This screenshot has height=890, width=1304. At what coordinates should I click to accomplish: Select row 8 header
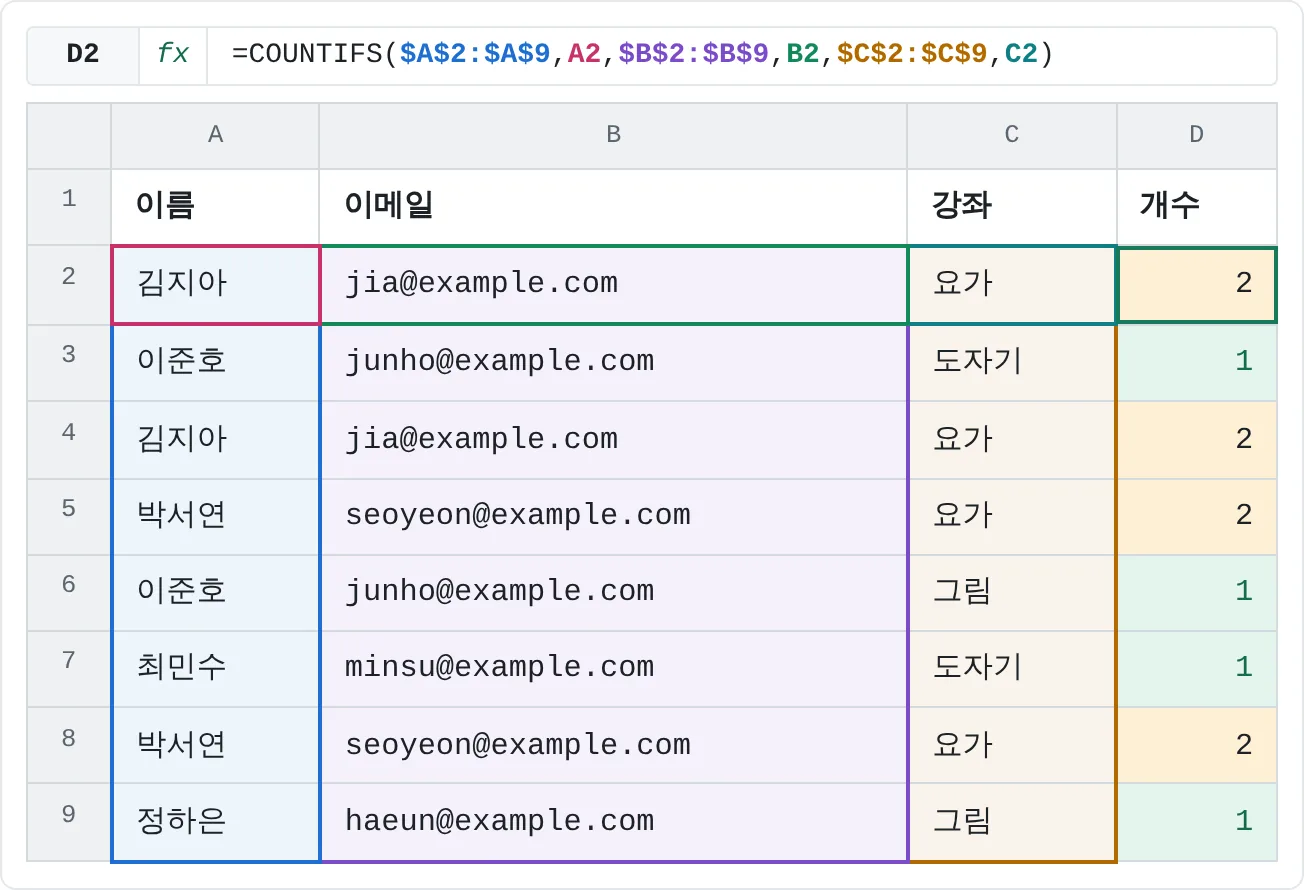tap(69, 745)
